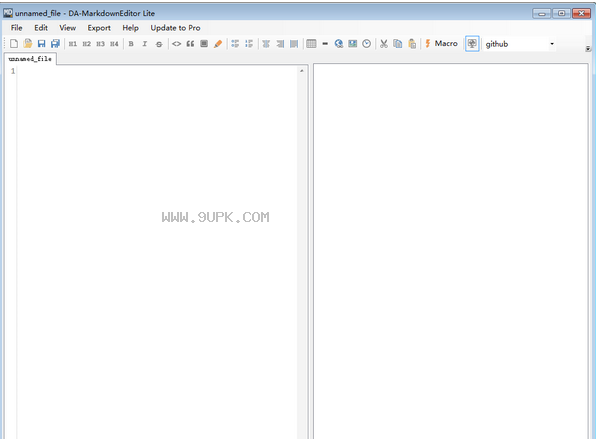Image resolution: width=596 pixels, height=439 pixels.
Task: Click inside the right preview pane
Action: (x=451, y=251)
